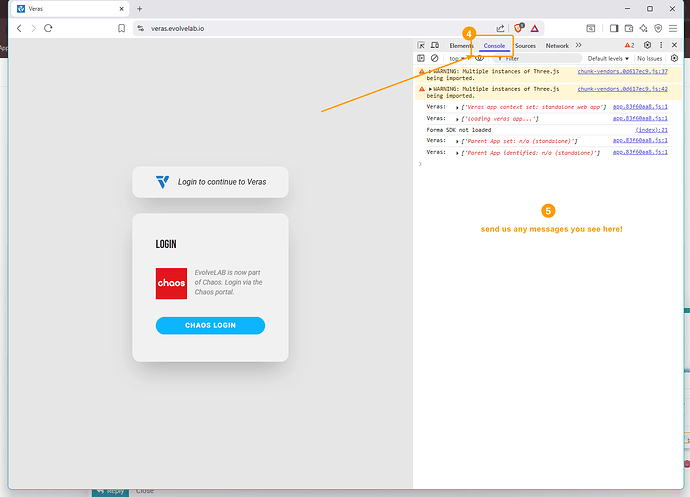The height and width of the screenshot is (497, 690).
Task: Toggle the device toolbar icon
Action: (x=435, y=45)
